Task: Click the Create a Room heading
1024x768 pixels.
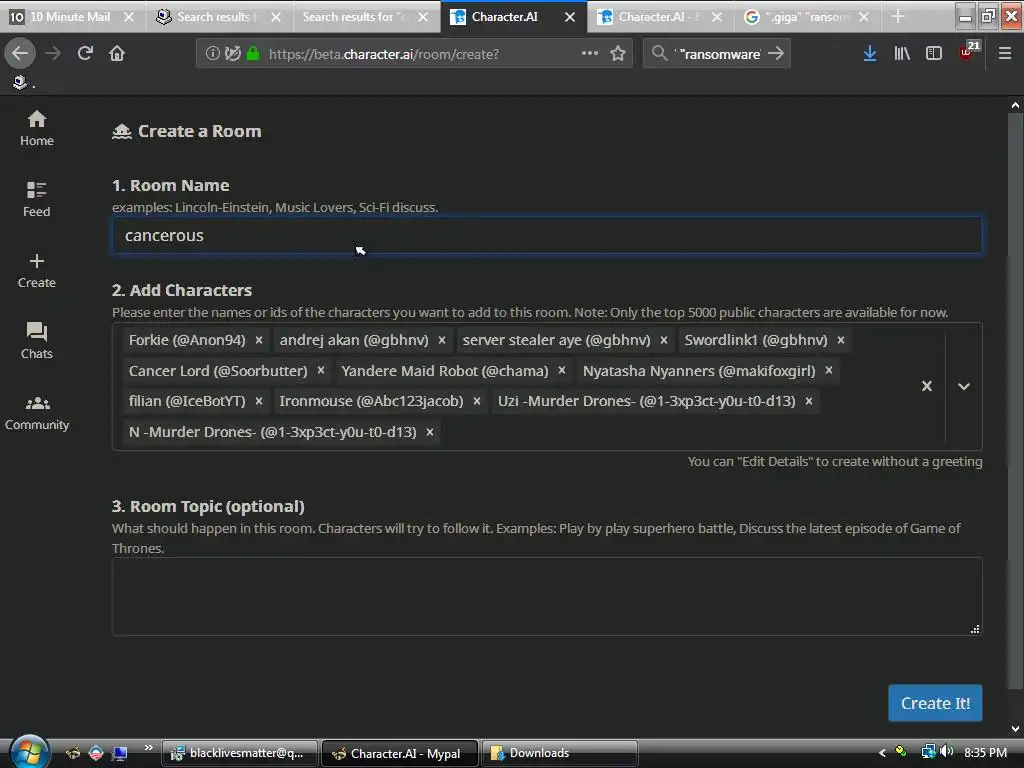Action: click(x=199, y=131)
